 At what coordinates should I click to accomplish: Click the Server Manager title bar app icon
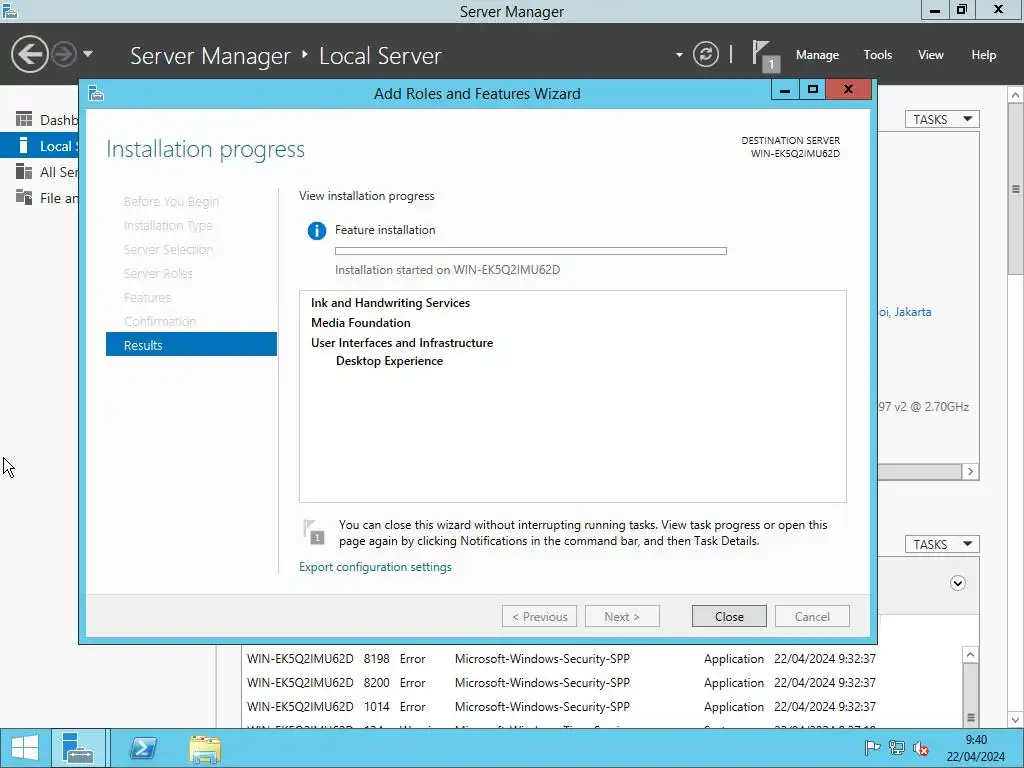tap(10, 10)
